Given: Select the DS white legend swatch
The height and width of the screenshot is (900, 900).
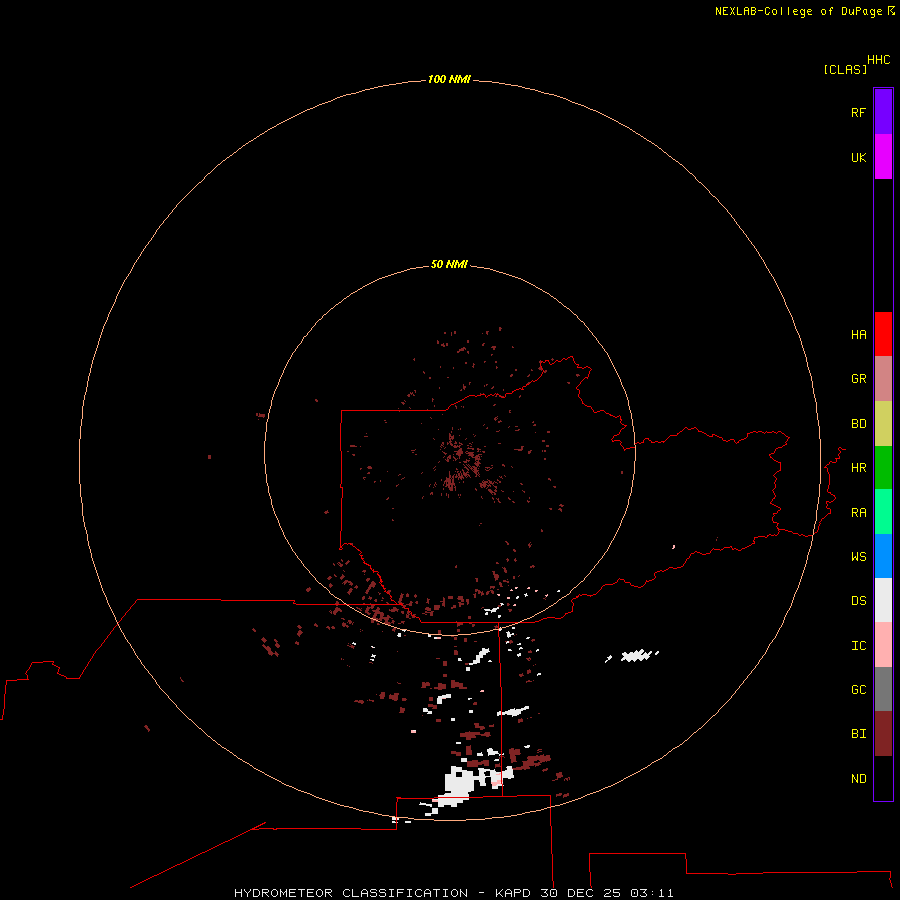Looking at the screenshot, I should 883,600.
